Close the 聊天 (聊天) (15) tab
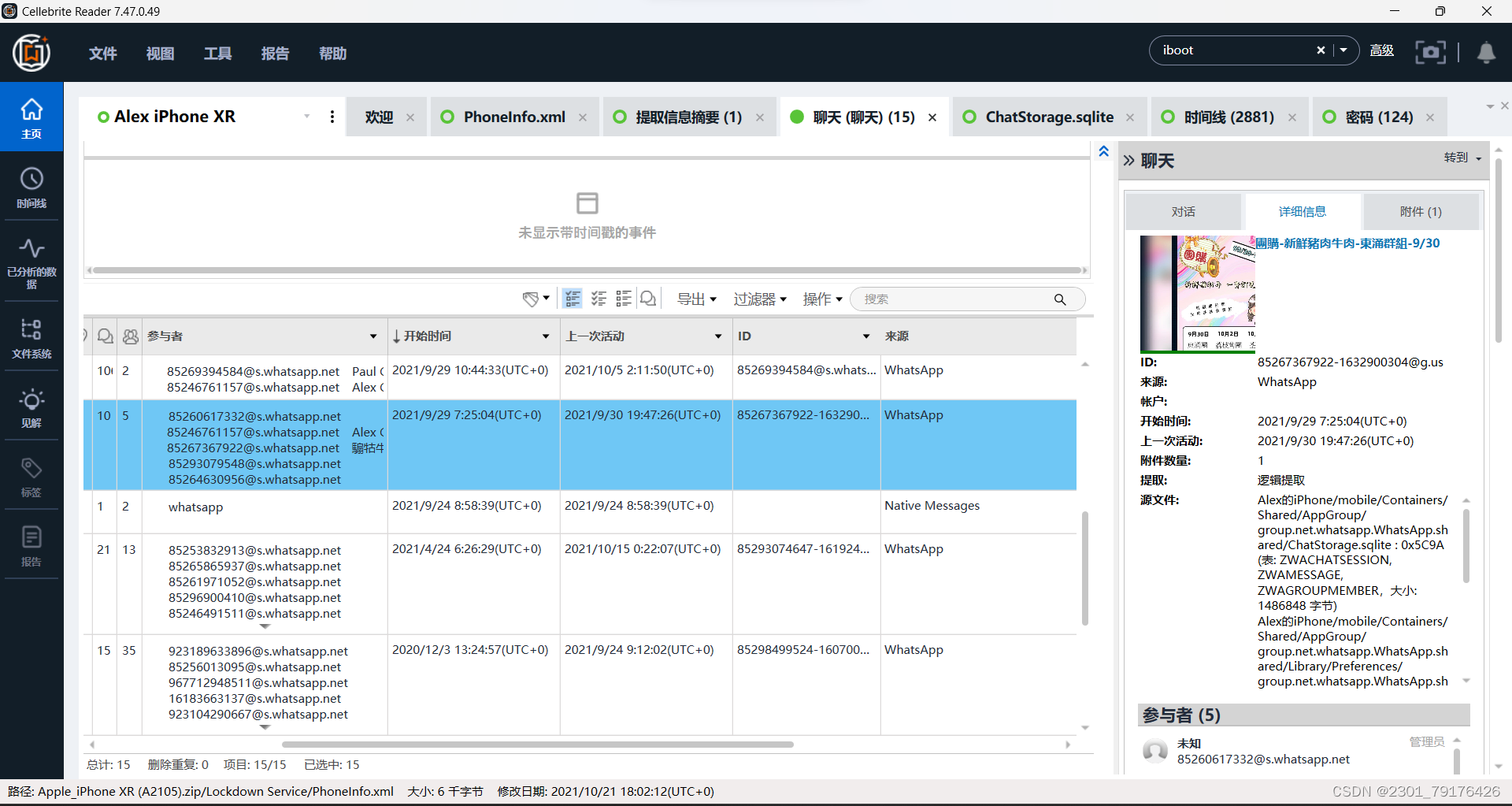 click(932, 117)
